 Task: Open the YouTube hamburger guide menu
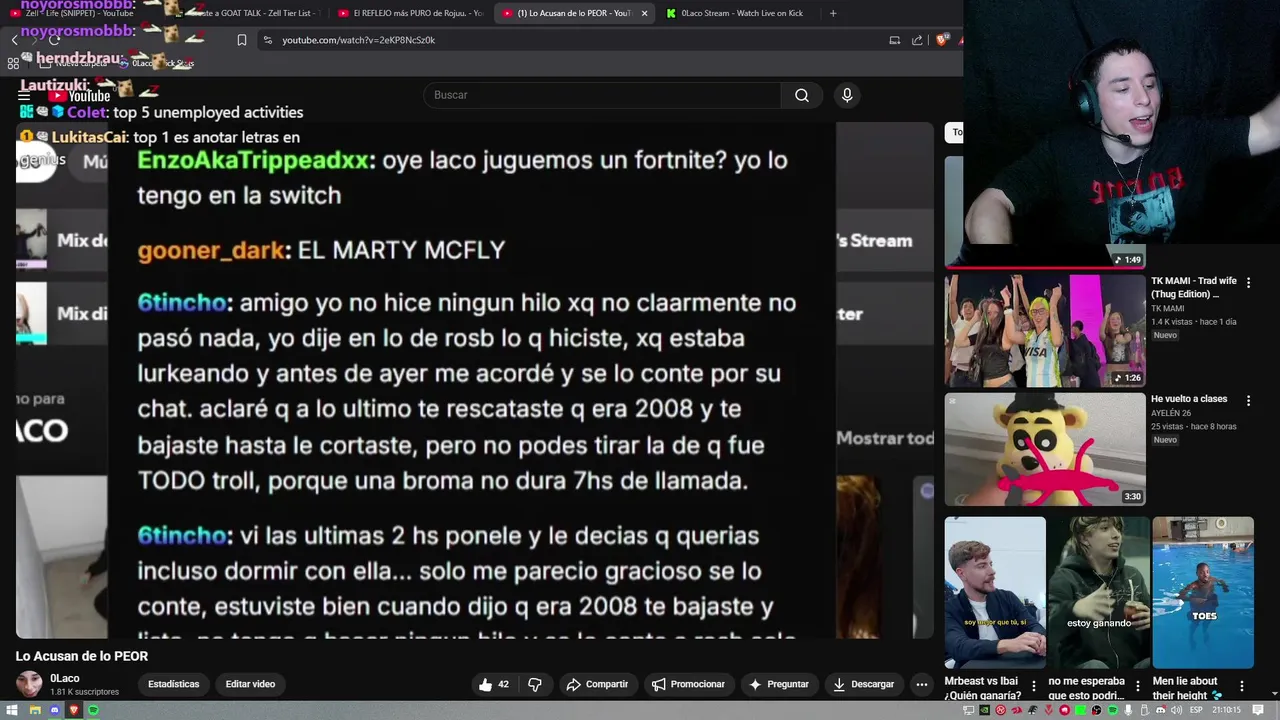pos(24,96)
